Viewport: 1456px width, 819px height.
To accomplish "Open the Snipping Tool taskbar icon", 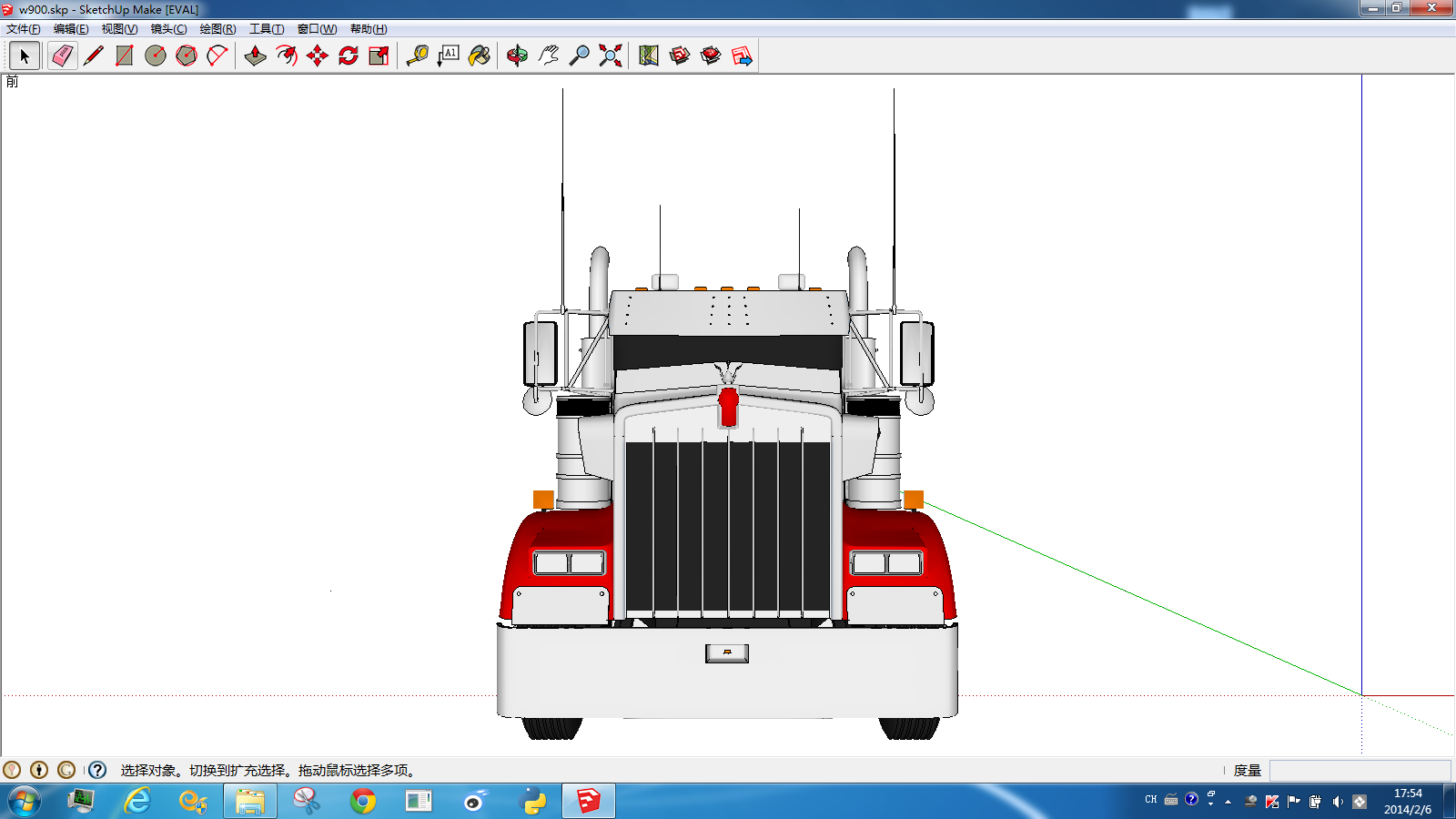I will [307, 801].
